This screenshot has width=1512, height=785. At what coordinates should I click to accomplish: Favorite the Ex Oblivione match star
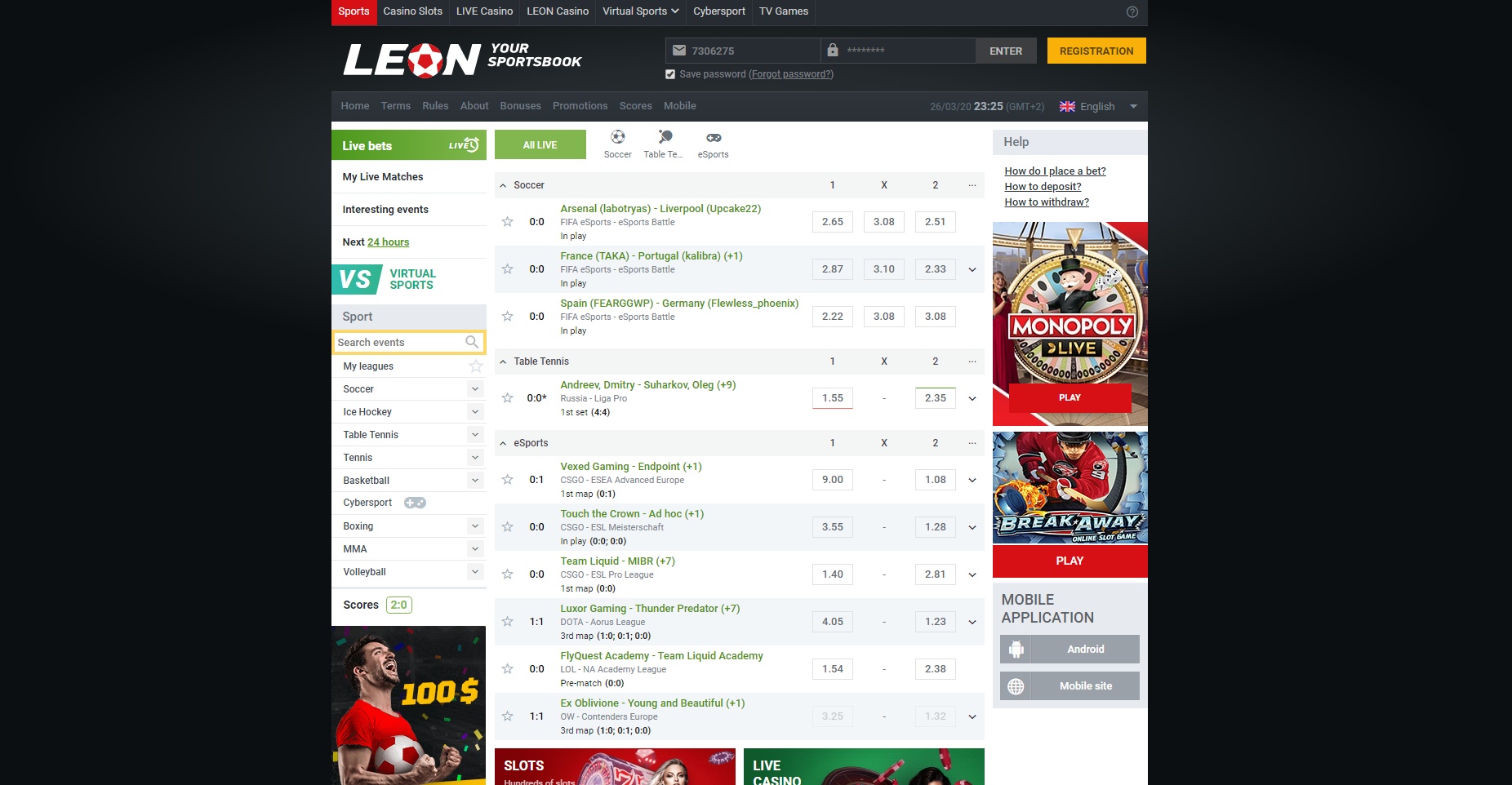tap(507, 716)
